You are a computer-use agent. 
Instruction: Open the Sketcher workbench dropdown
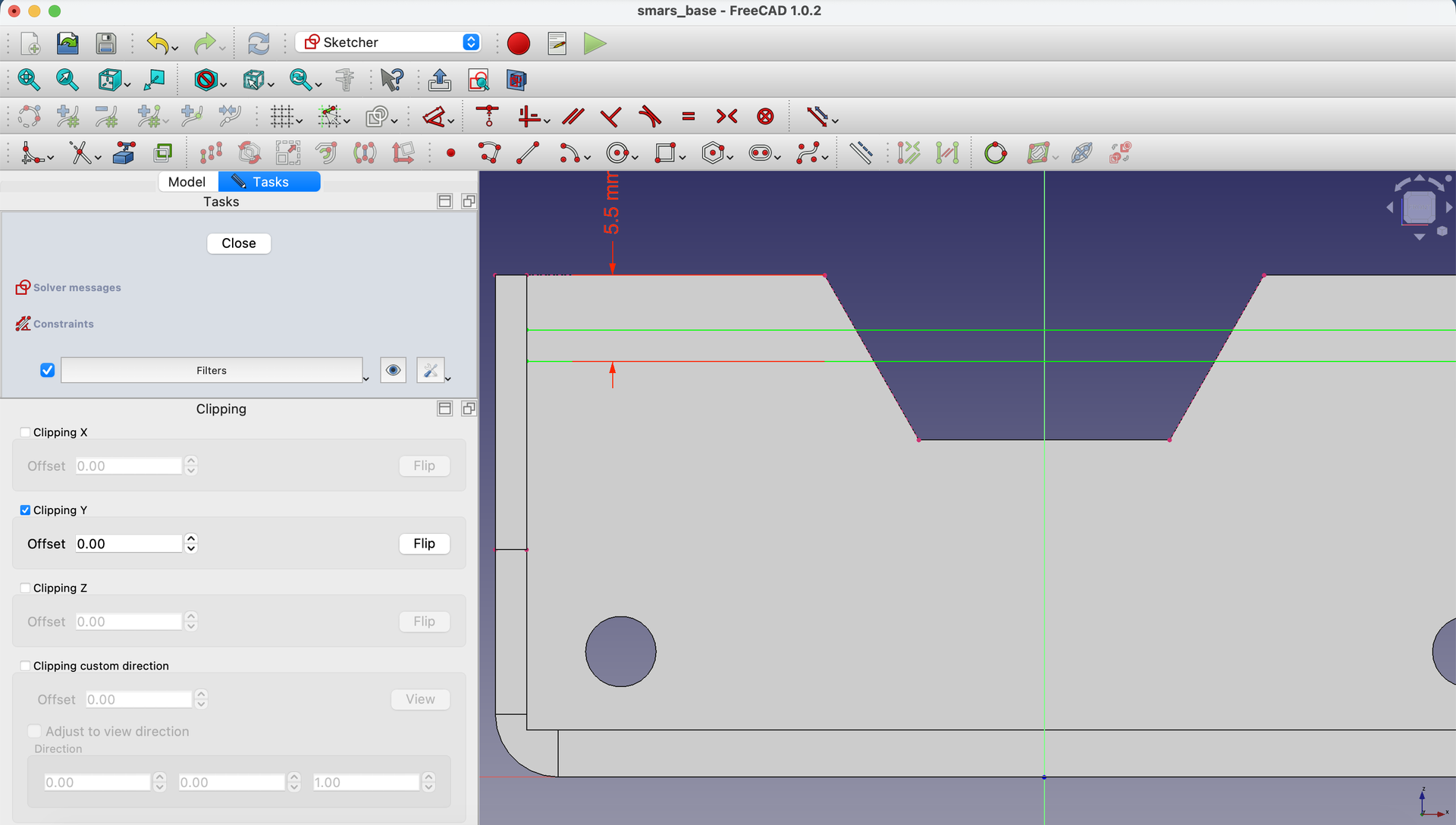(388, 42)
